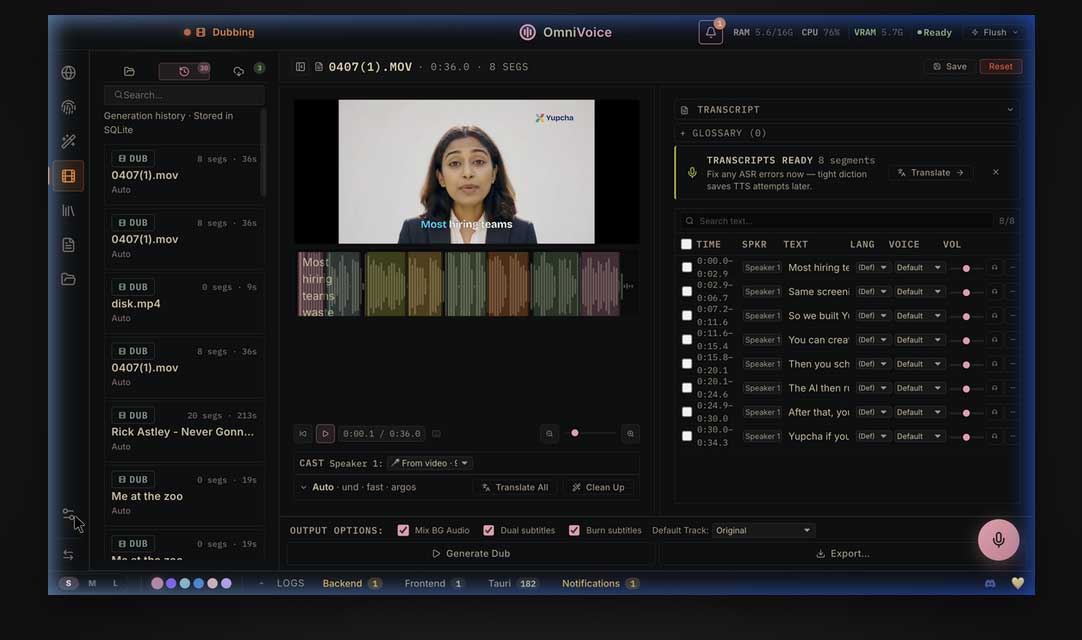Viewport: 1082px width, 640px height.
Task: Toggle the Dual subtitles checkbox
Action: (x=489, y=530)
